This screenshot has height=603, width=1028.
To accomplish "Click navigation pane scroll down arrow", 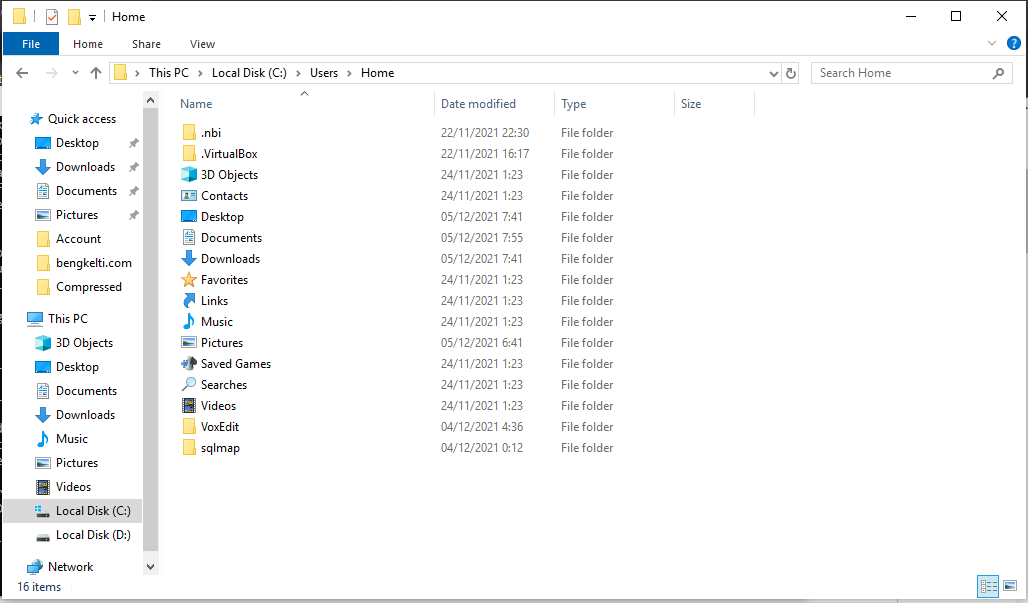I will pos(150,567).
